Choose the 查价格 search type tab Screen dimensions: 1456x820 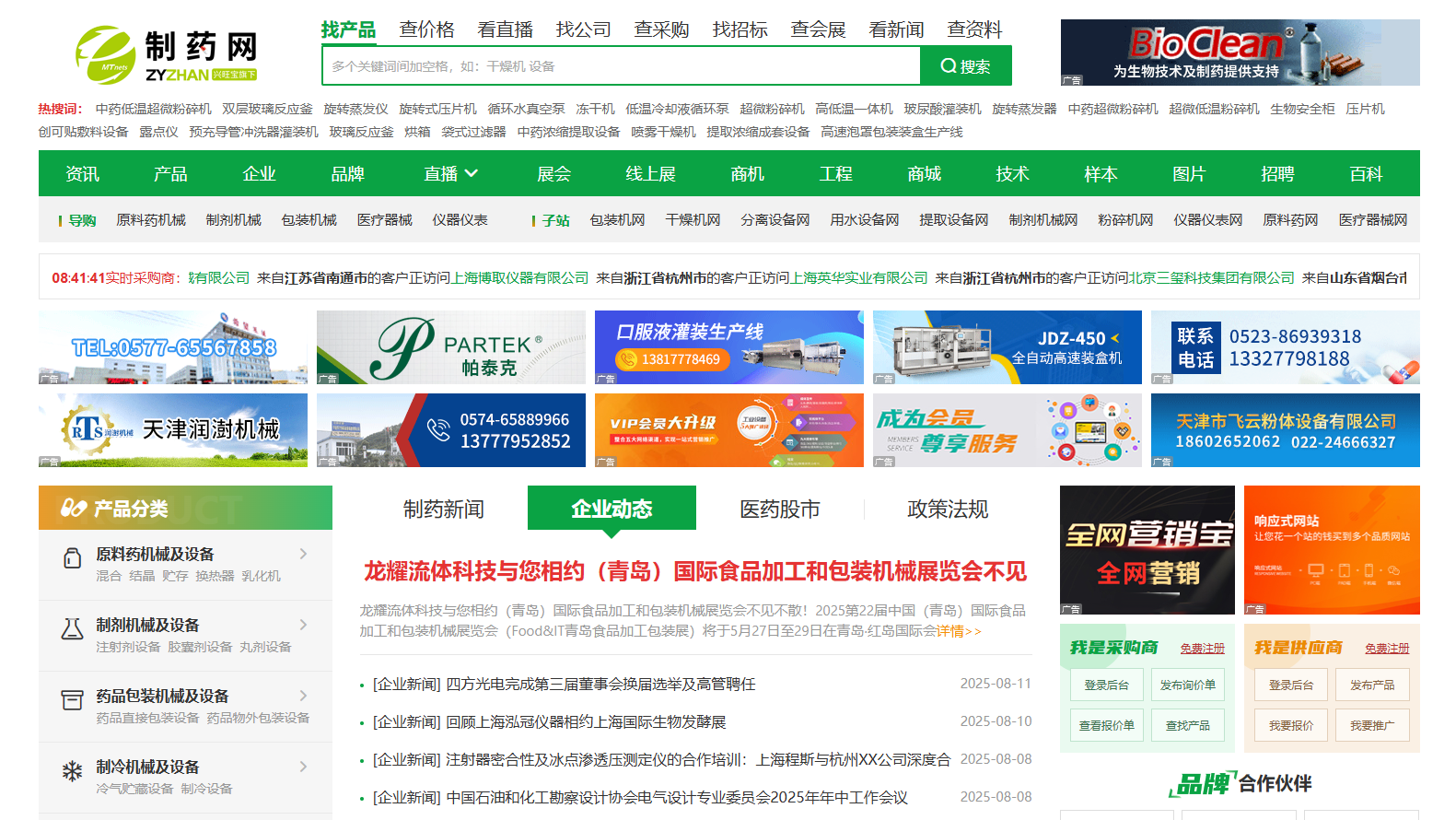click(x=426, y=29)
